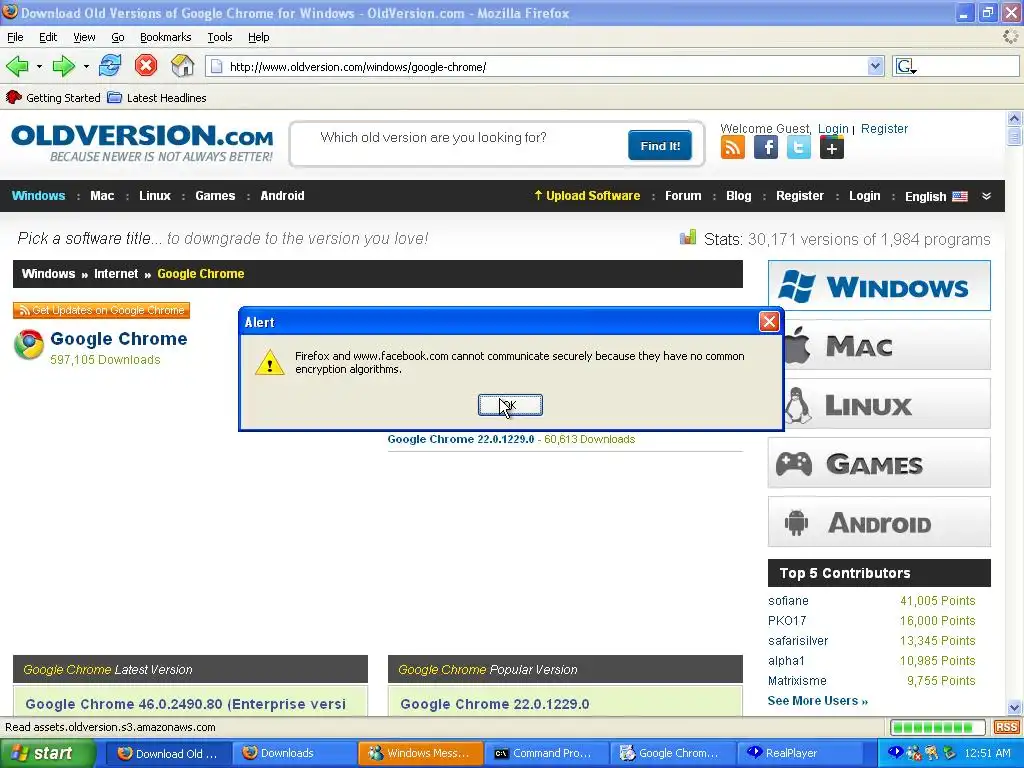Expand the English language dropdown
The image size is (1024, 768).
[936, 197]
